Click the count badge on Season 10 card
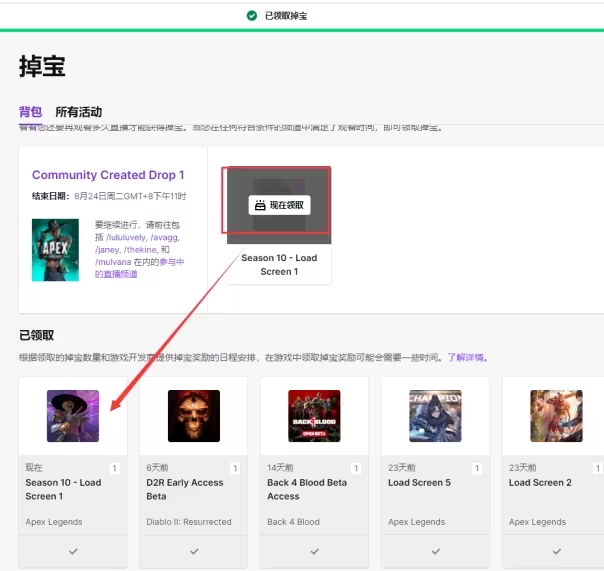The image size is (604, 571). (114, 468)
